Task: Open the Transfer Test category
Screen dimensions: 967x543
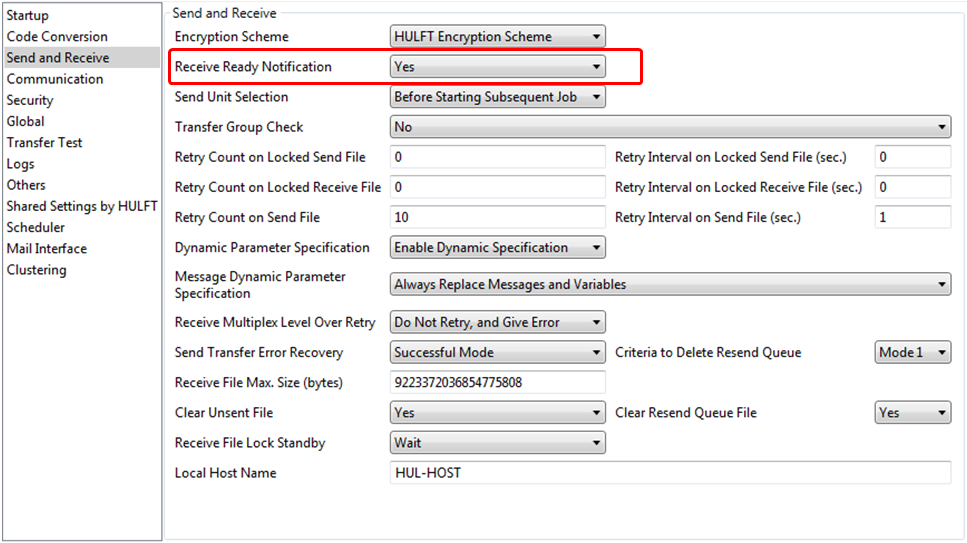Action: (x=44, y=142)
